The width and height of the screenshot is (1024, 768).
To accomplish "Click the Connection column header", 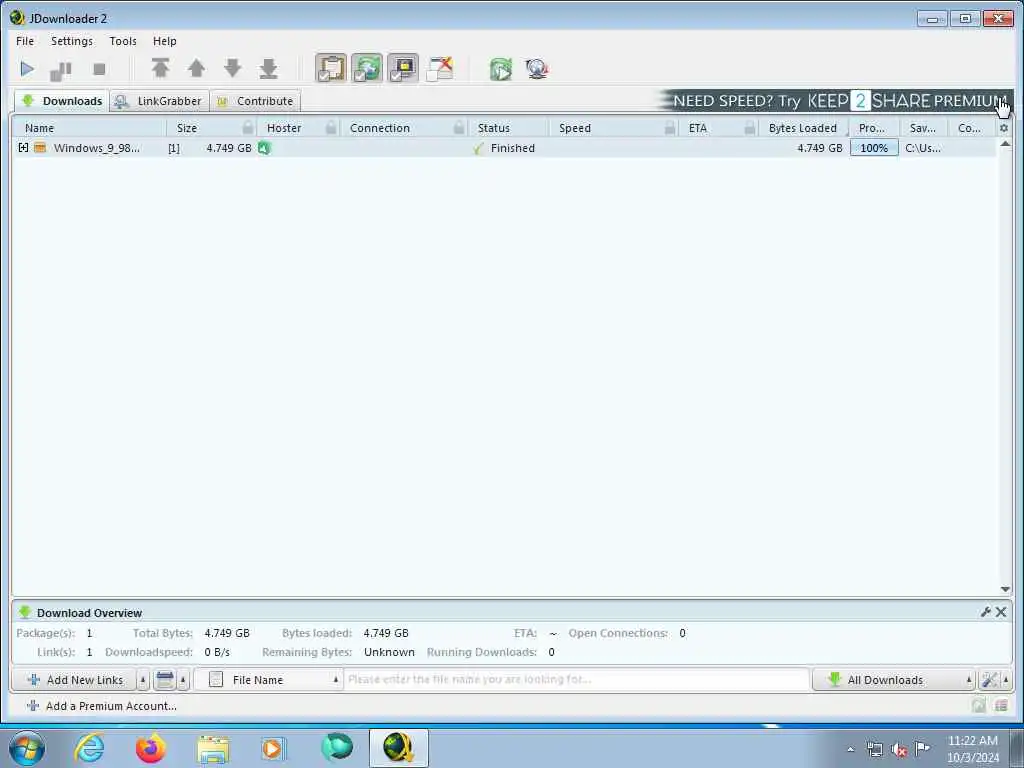I will (x=379, y=128).
